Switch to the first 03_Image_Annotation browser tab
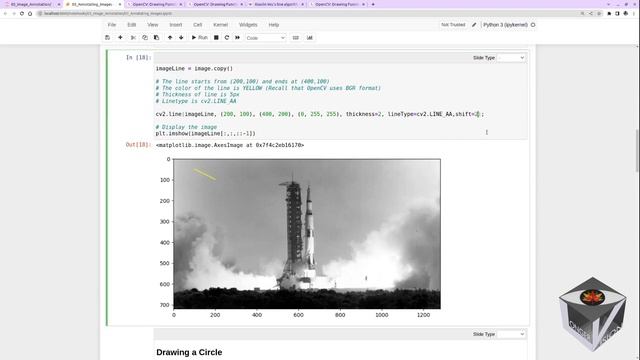 point(31,4)
